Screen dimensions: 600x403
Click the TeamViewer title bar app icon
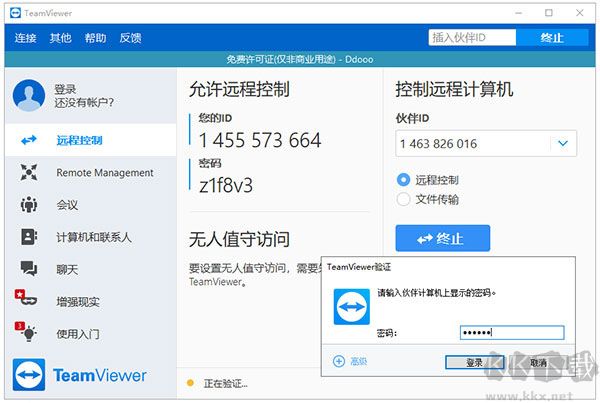(x=15, y=13)
